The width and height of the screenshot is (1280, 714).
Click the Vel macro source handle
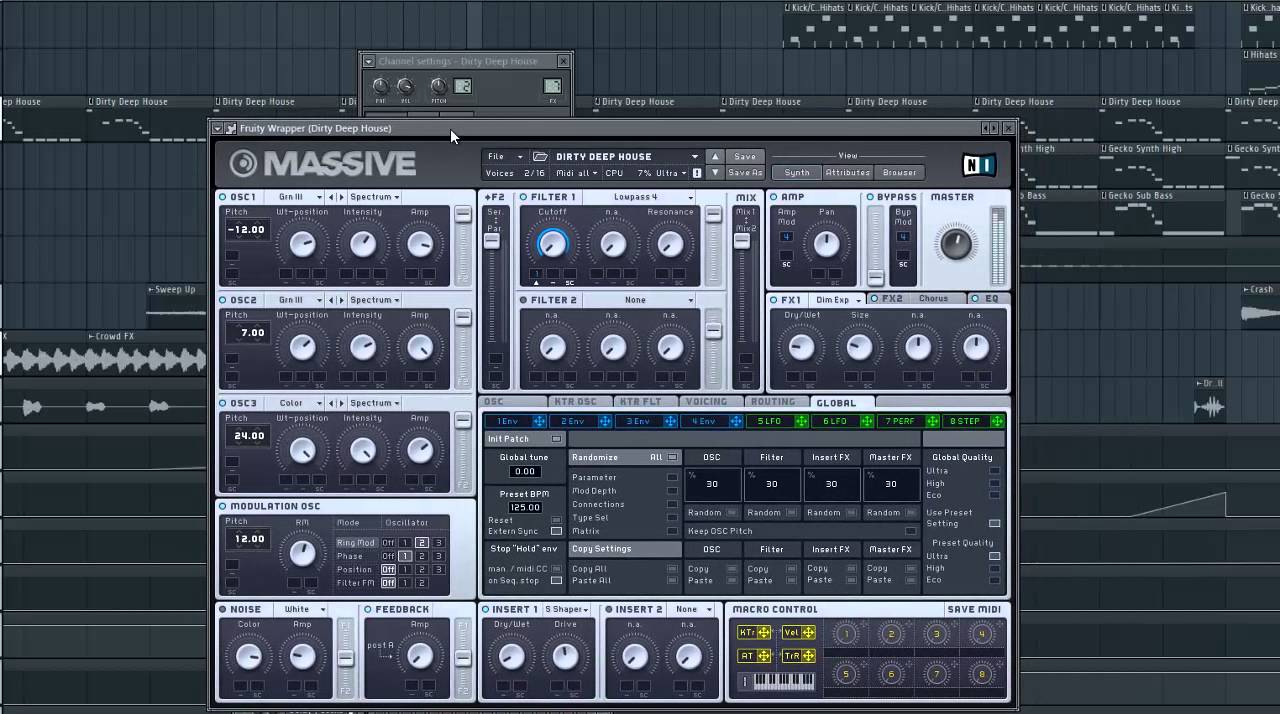(x=808, y=632)
